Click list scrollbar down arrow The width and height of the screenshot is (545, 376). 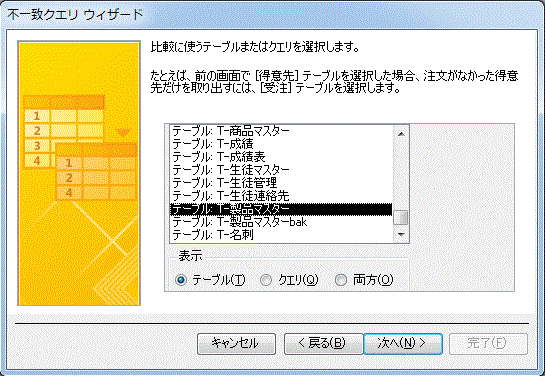pos(401,235)
